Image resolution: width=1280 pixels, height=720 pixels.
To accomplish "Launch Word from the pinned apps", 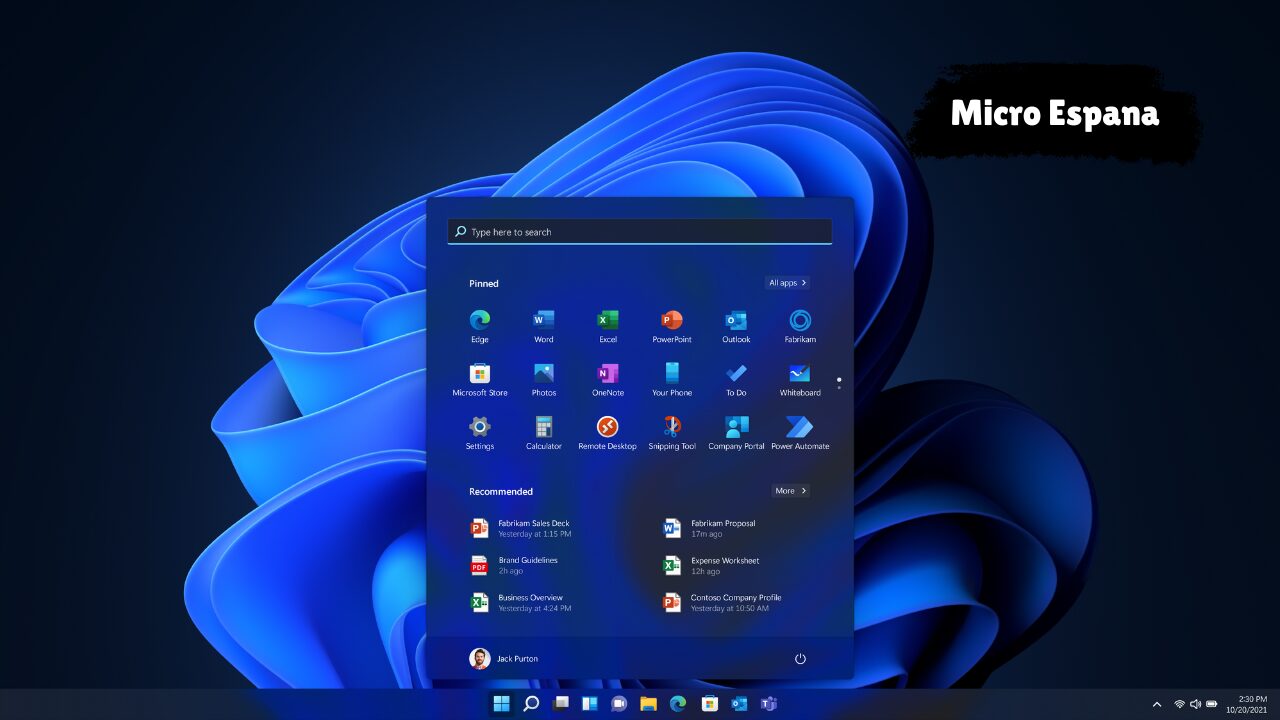I will 543,321.
